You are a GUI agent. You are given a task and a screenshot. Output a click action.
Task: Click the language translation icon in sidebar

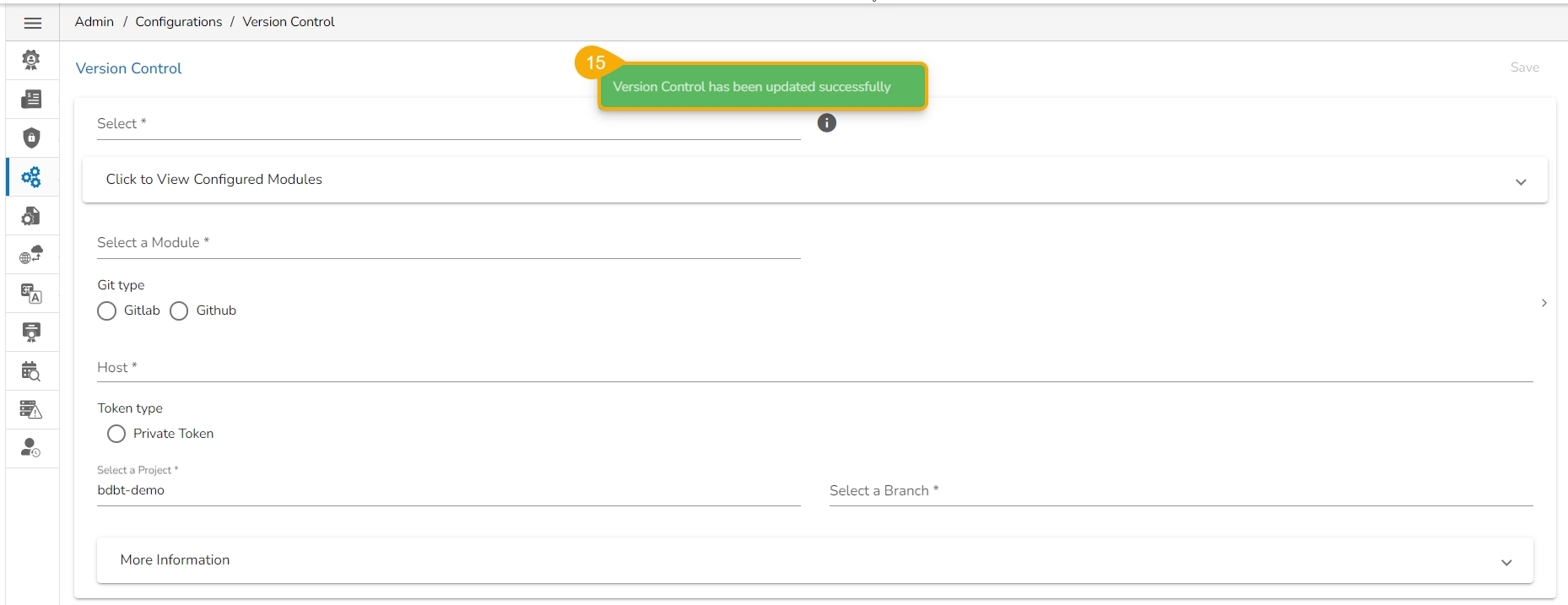click(31, 294)
